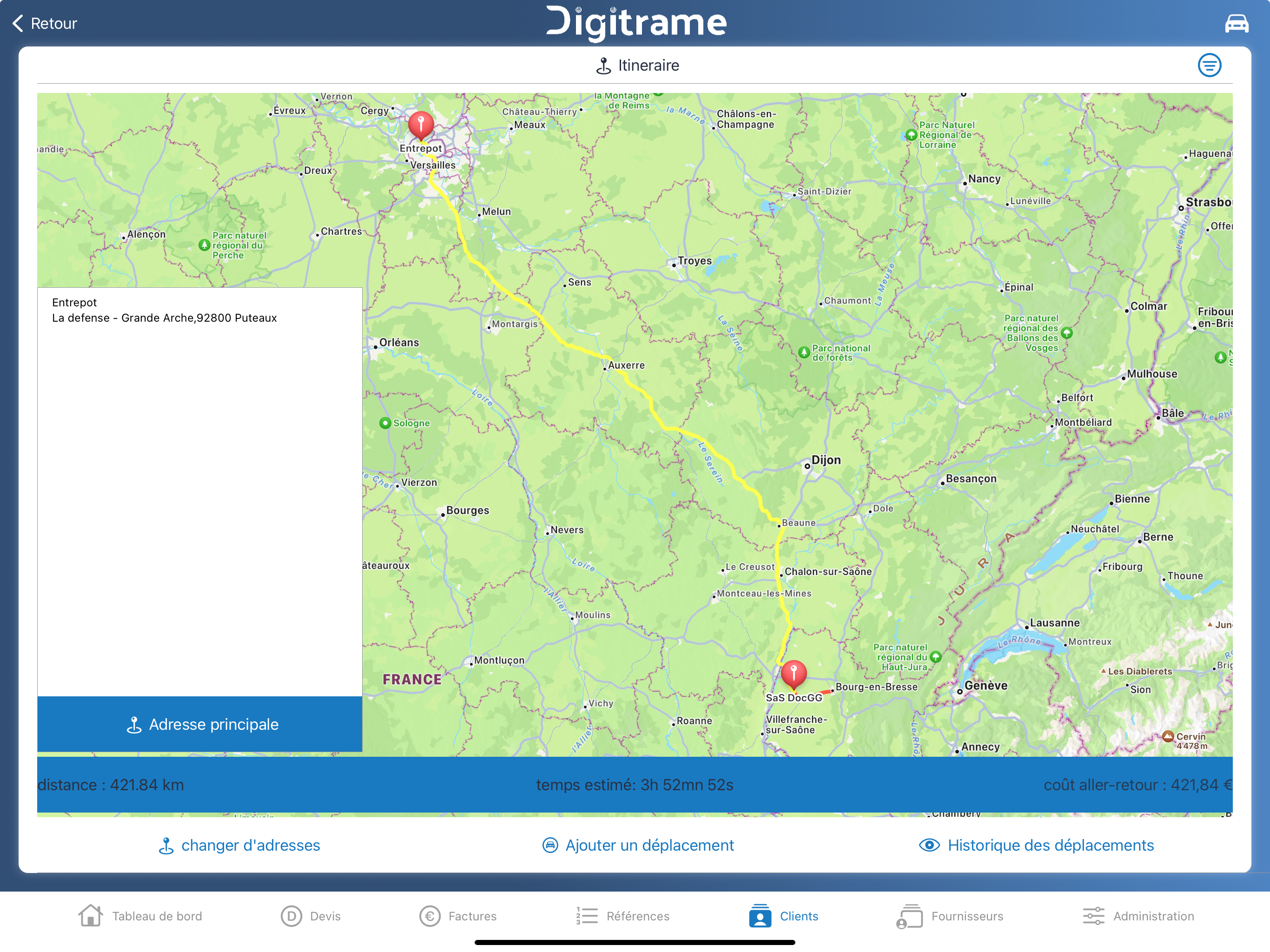Click the Entrepot address text in panel
Viewport: 1270px width, 952px height.
coord(164,317)
